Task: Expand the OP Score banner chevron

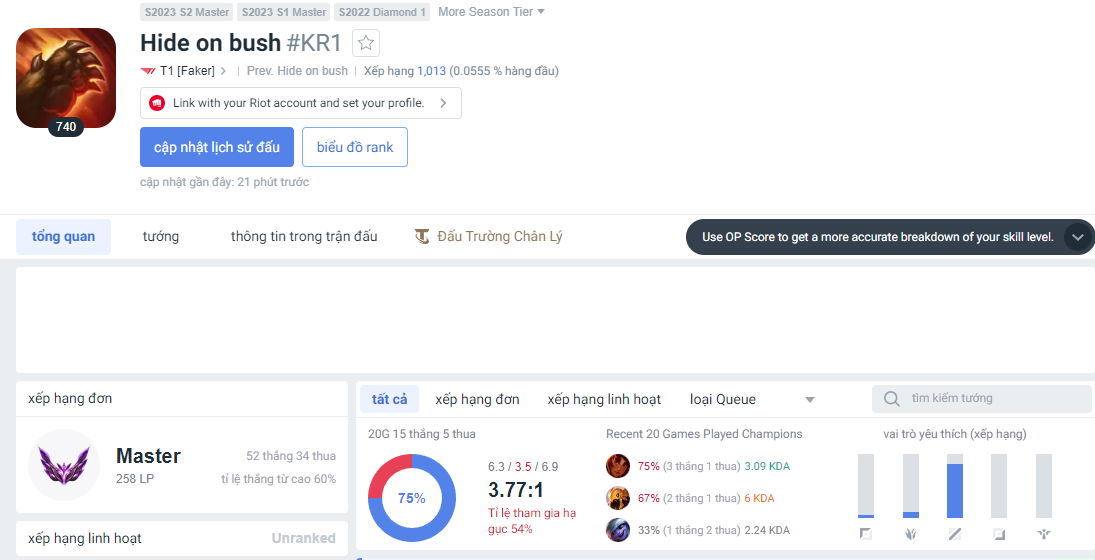Action: point(1077,237)
